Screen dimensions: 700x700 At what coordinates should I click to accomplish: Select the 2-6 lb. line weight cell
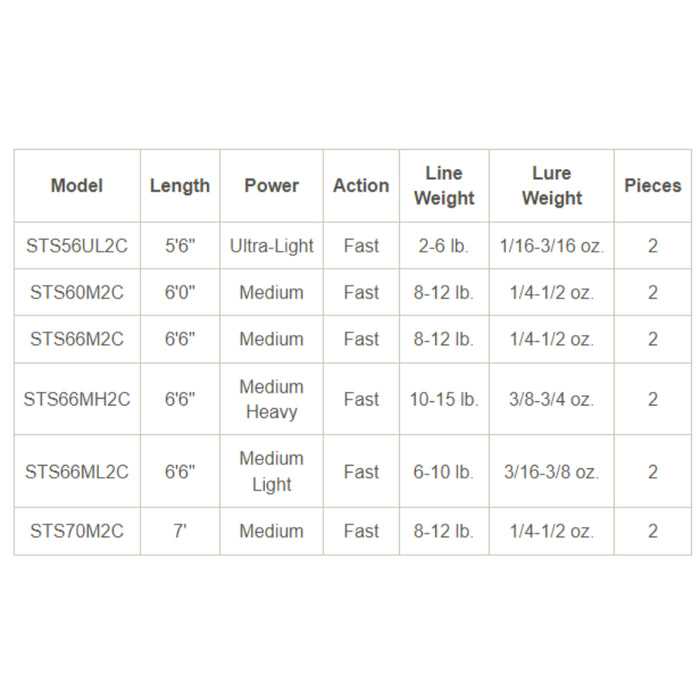pos(444,246)
